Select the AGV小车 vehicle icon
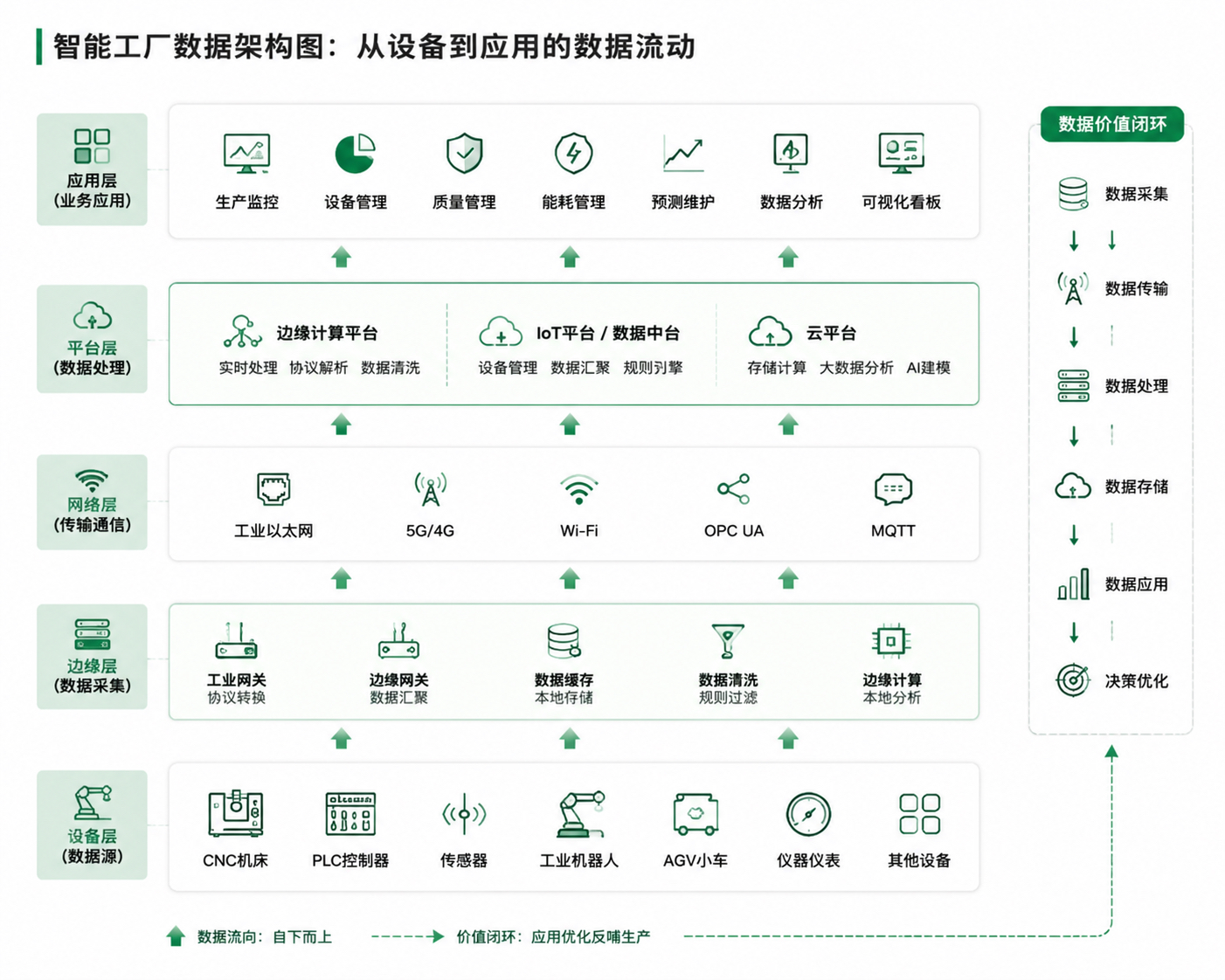The image size is (1225, 980). [696, 814]
